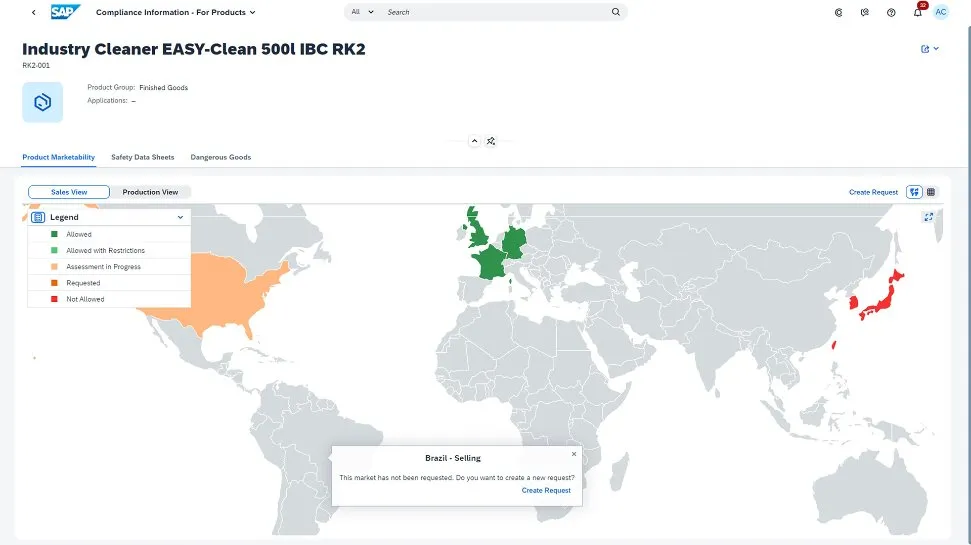Open the Dangerous Goods tab
The width and height of the screenshot is (971, 545).
[221, 157]
